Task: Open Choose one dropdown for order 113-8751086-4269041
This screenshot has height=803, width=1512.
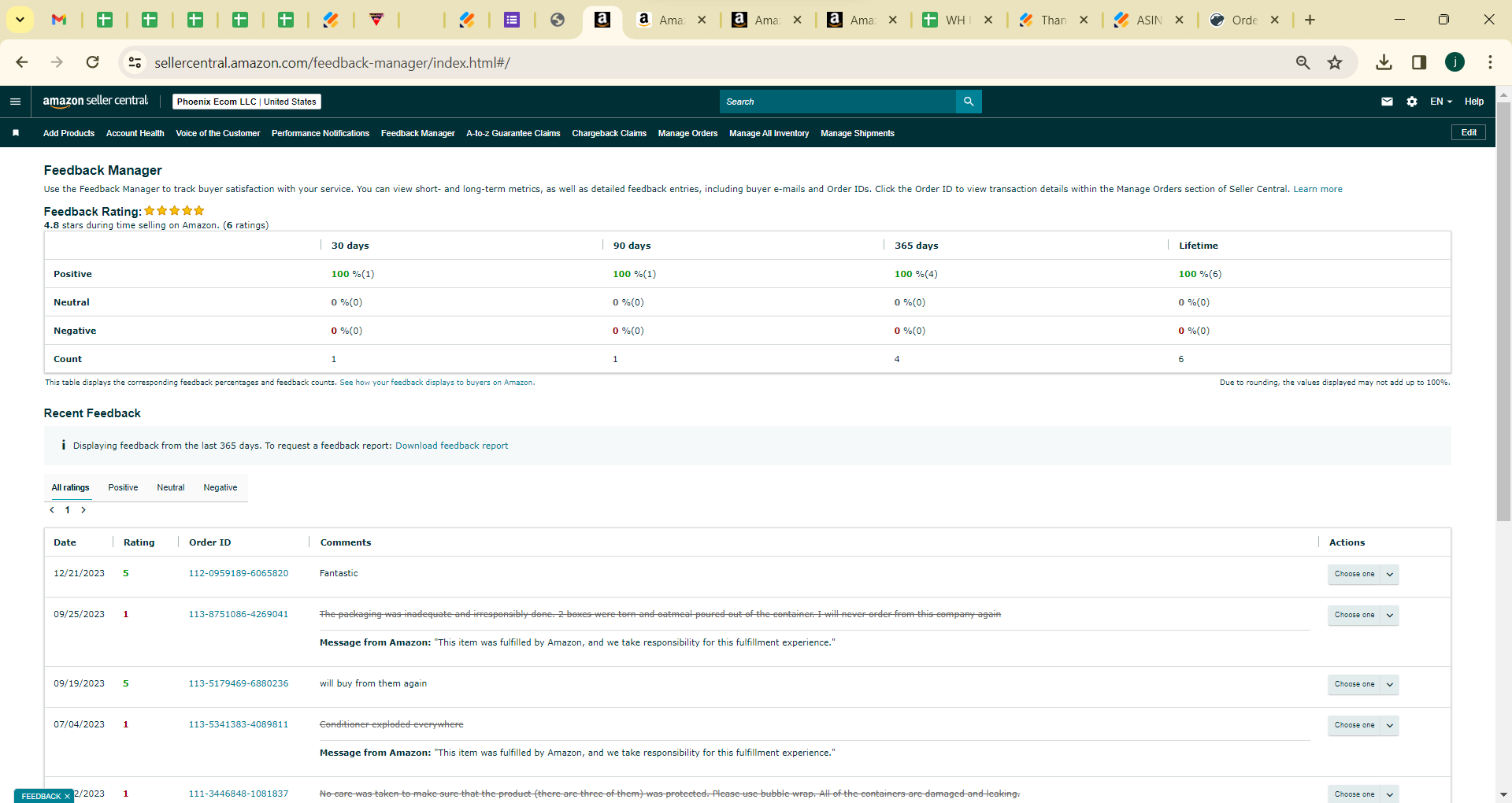Action: (1362, 615)
